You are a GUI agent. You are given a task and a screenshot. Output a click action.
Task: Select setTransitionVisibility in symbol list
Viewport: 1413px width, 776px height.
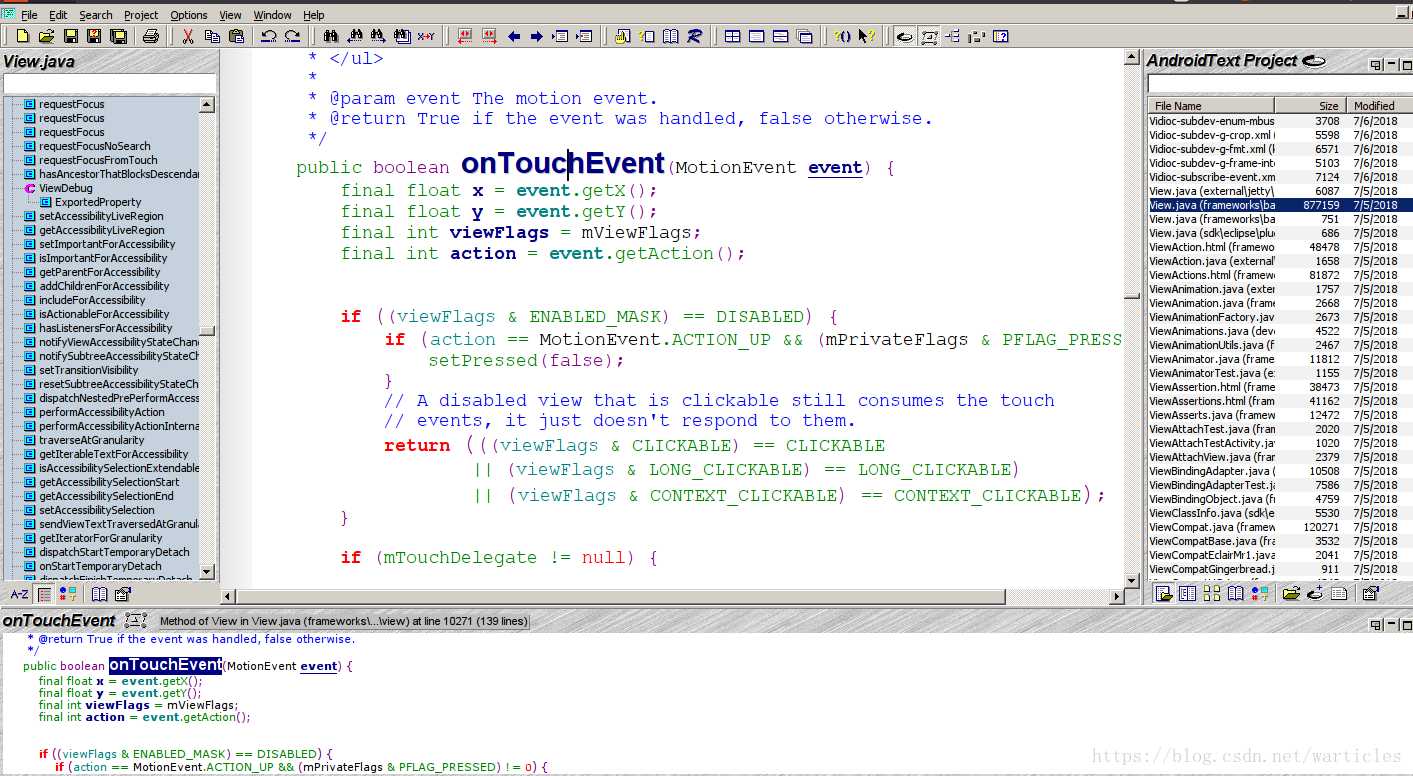88,370
